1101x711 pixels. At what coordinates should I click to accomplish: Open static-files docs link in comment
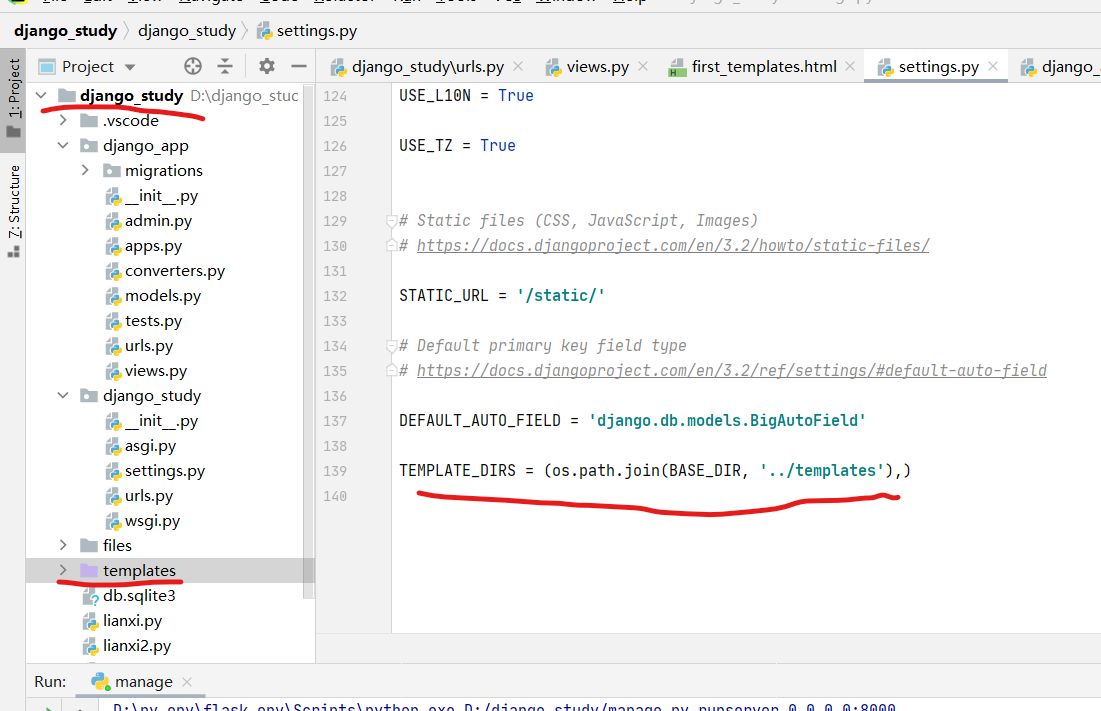click(x=673, y=246)
